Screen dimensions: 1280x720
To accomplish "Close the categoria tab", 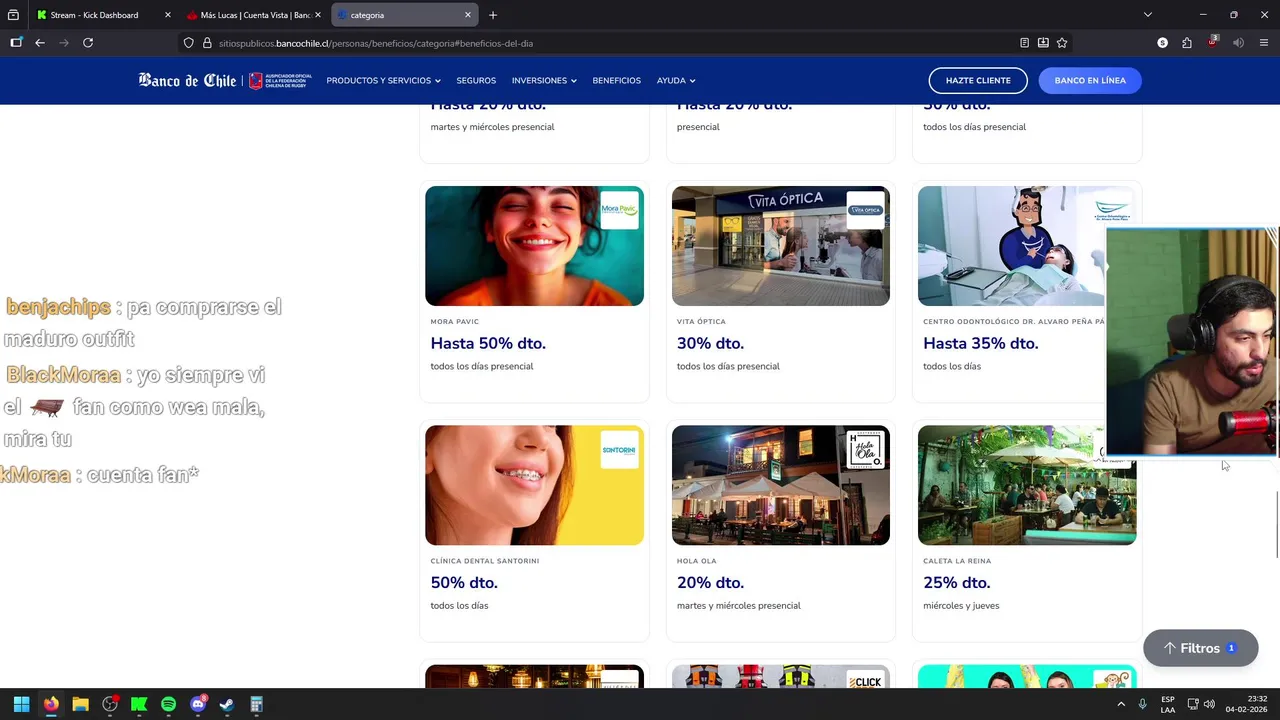I will click(x=467, y=15).
